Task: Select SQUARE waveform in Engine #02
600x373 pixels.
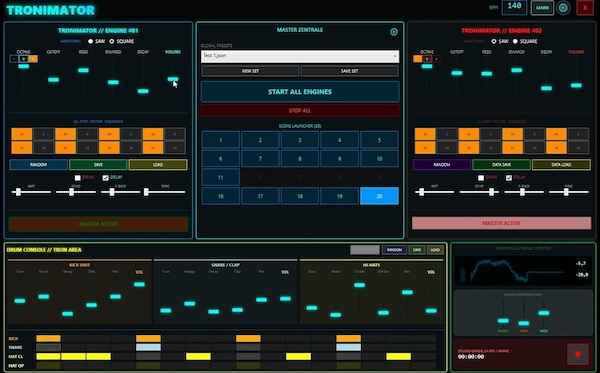Action: (x=515, y=41)
